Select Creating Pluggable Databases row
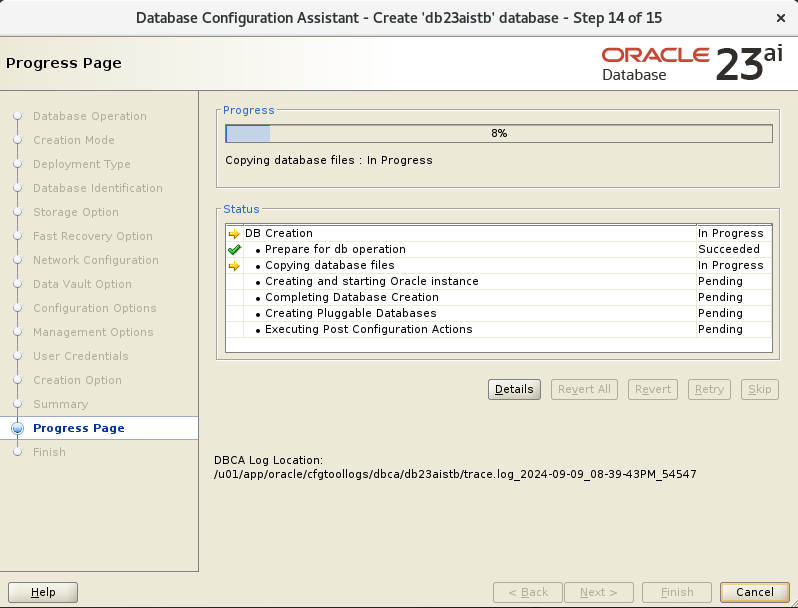This screenshot has height=608, width=798. tap(499, 313)
